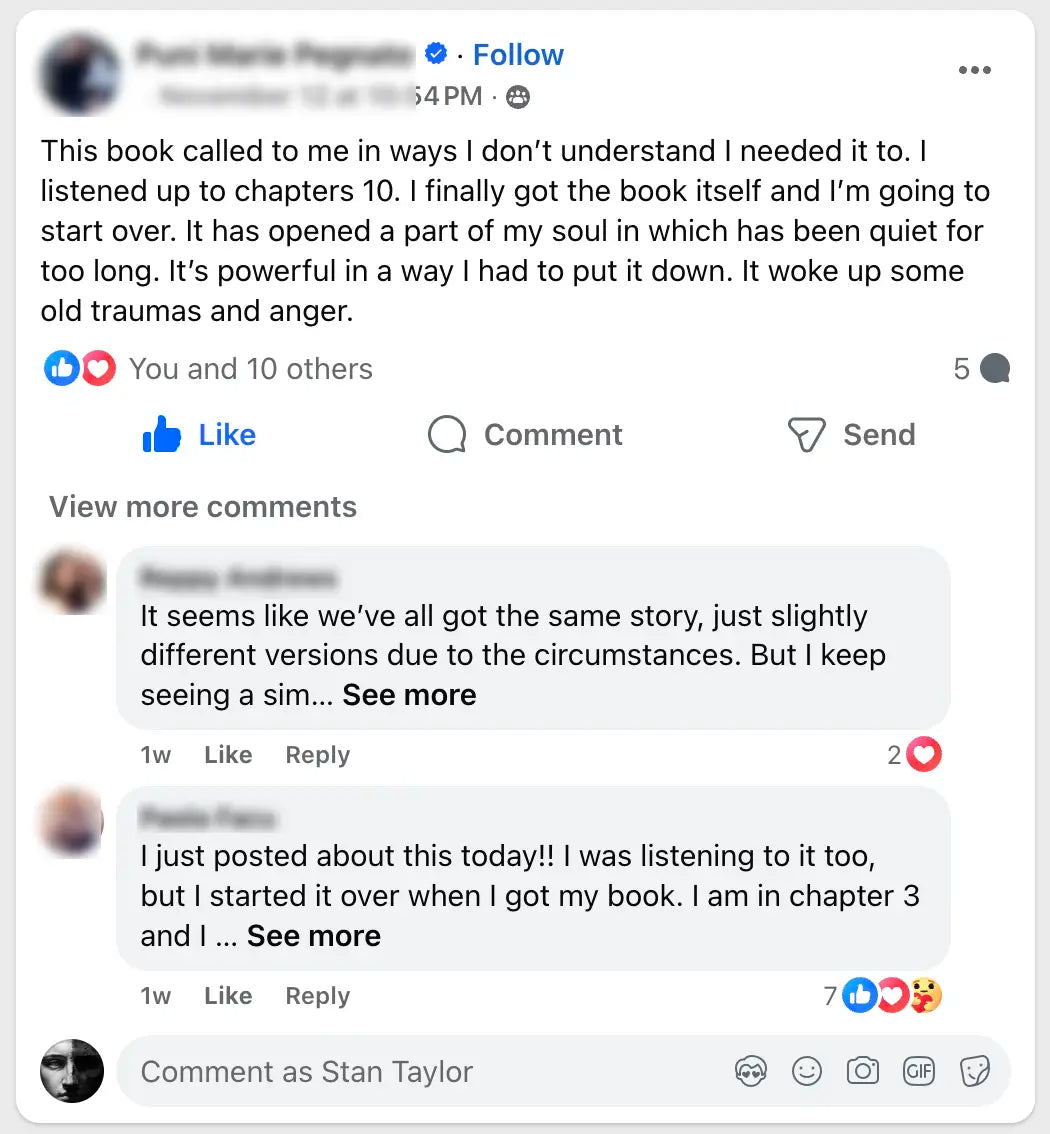The width and height of the screenshot is (1050, 1134).
Task: Like the first comment about the same story
Action: click(x=228, y=755)
